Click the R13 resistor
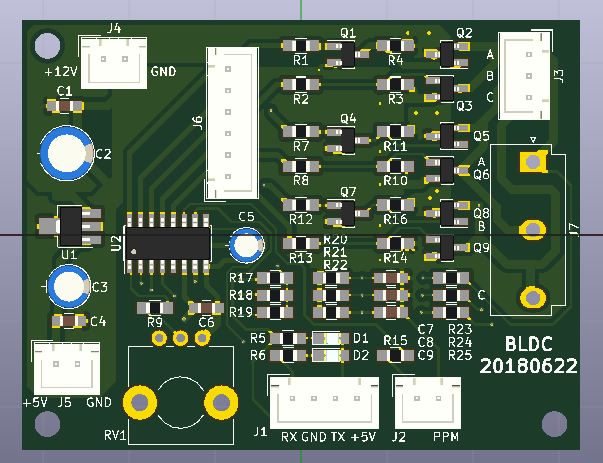 click(x=301, y=243)
